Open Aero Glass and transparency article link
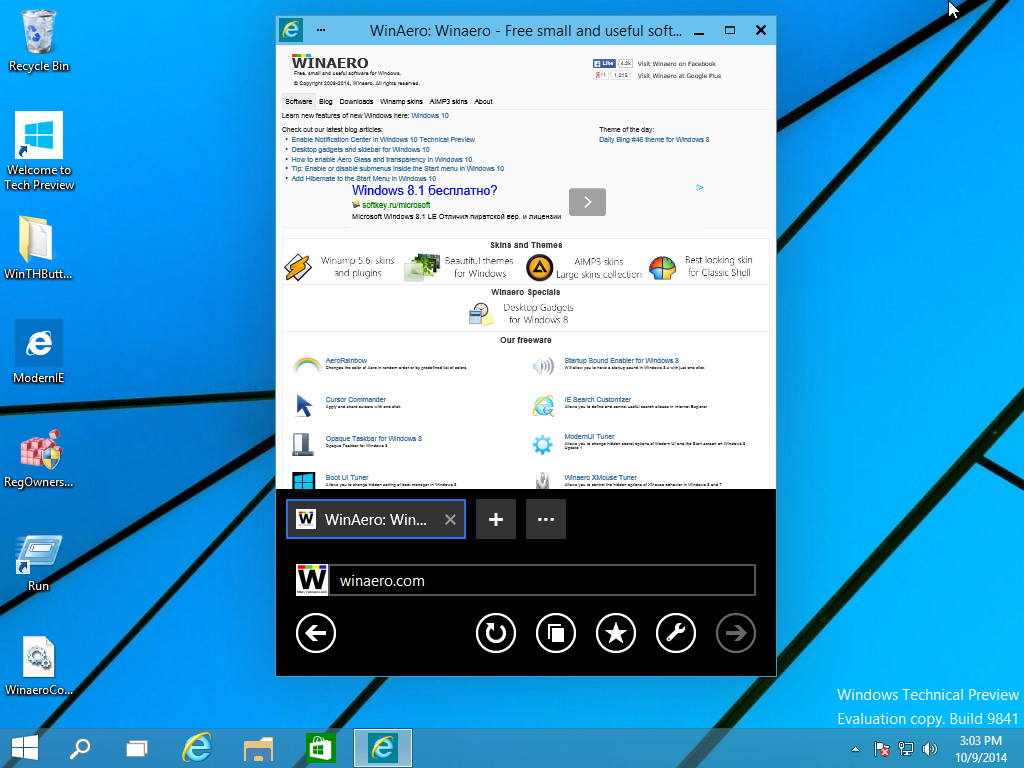The image size is (1024, 768). (381, 159)
